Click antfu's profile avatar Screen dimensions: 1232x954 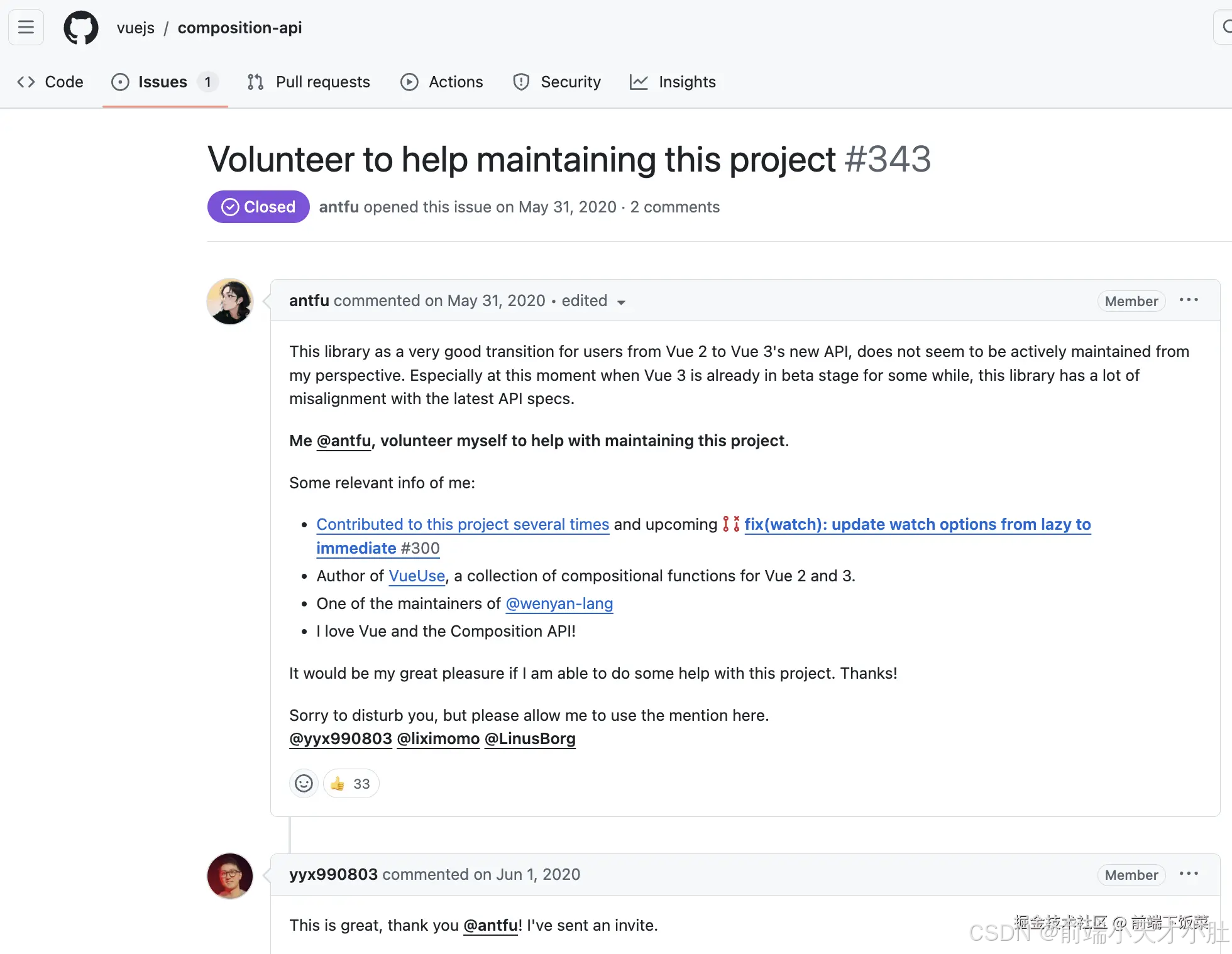pos(229,302)
